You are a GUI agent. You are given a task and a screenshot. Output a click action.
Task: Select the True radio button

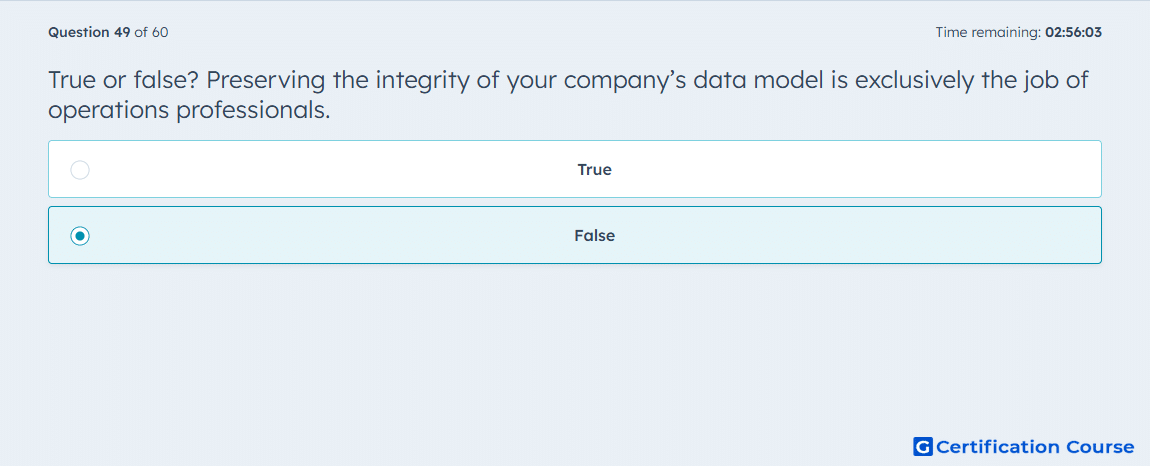coord(80,170)
